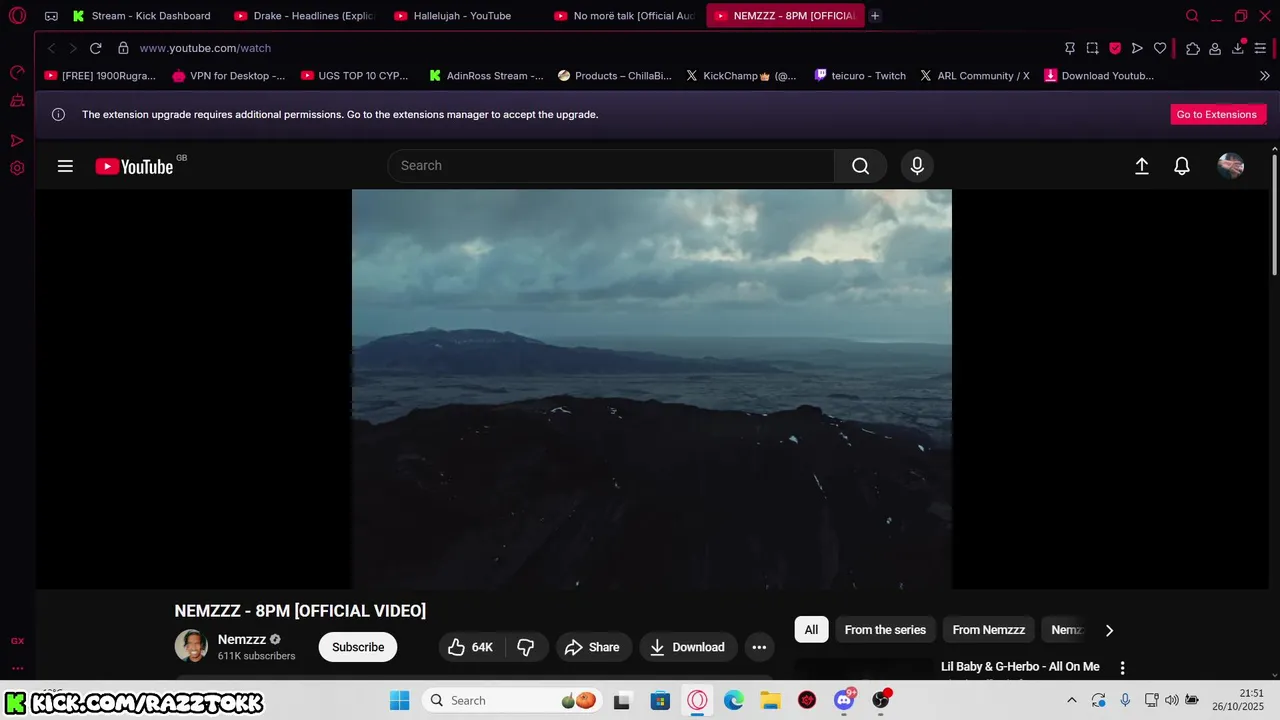Open the Products – ChillaBi bookmark

pos(615,75)
